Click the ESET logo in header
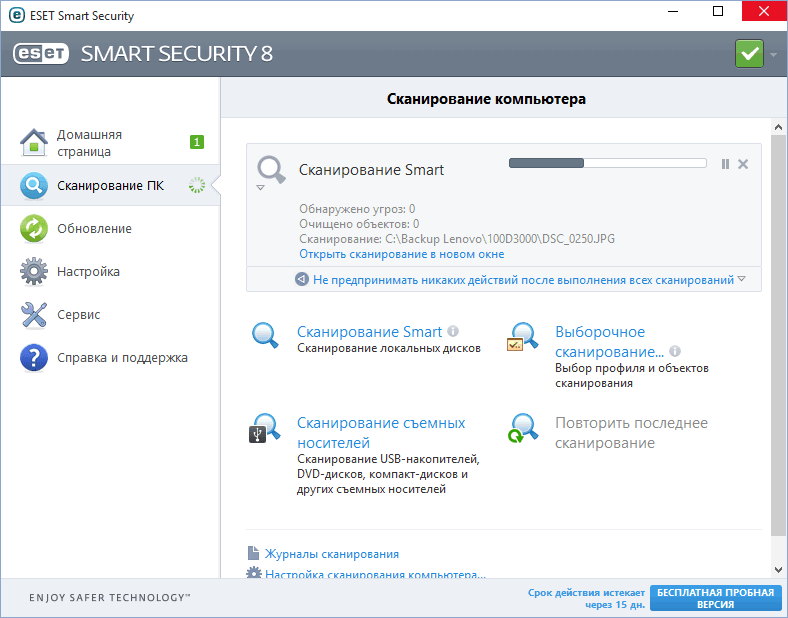The image size is (788, 618). tap(41, 54)
